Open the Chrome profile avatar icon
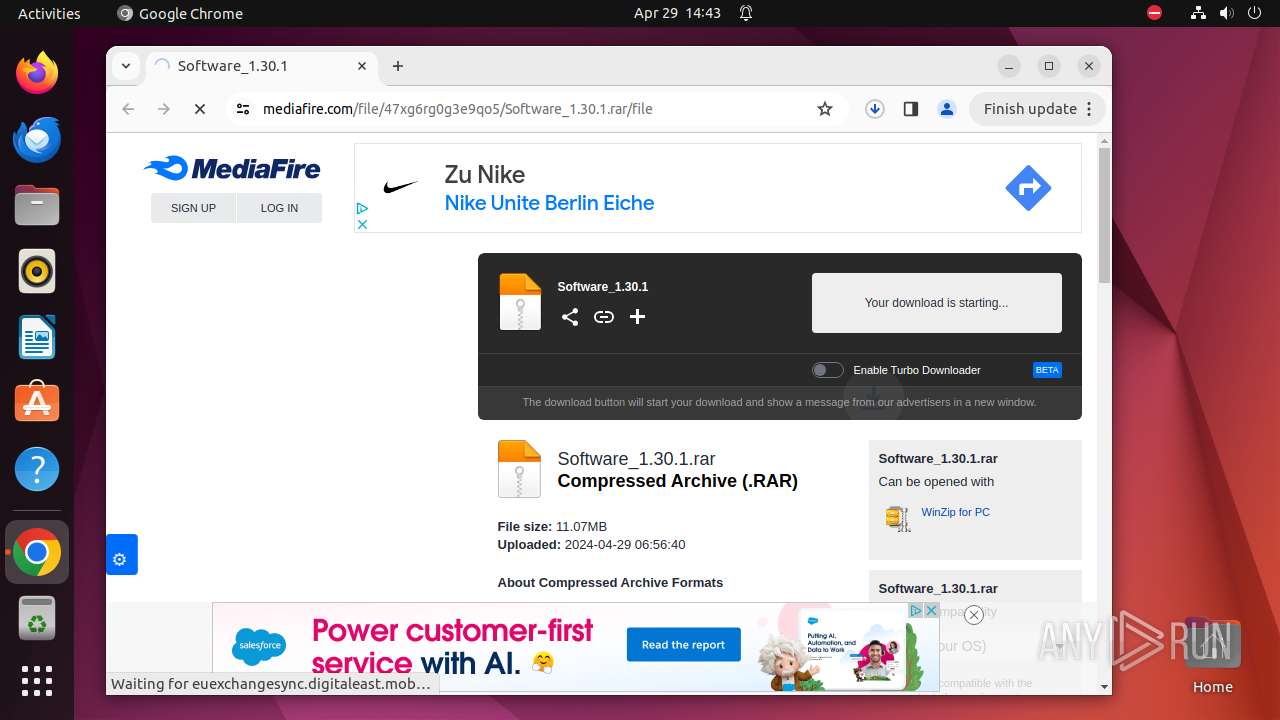Viewport: 1280px width, 720px height. tap(947, 109)
